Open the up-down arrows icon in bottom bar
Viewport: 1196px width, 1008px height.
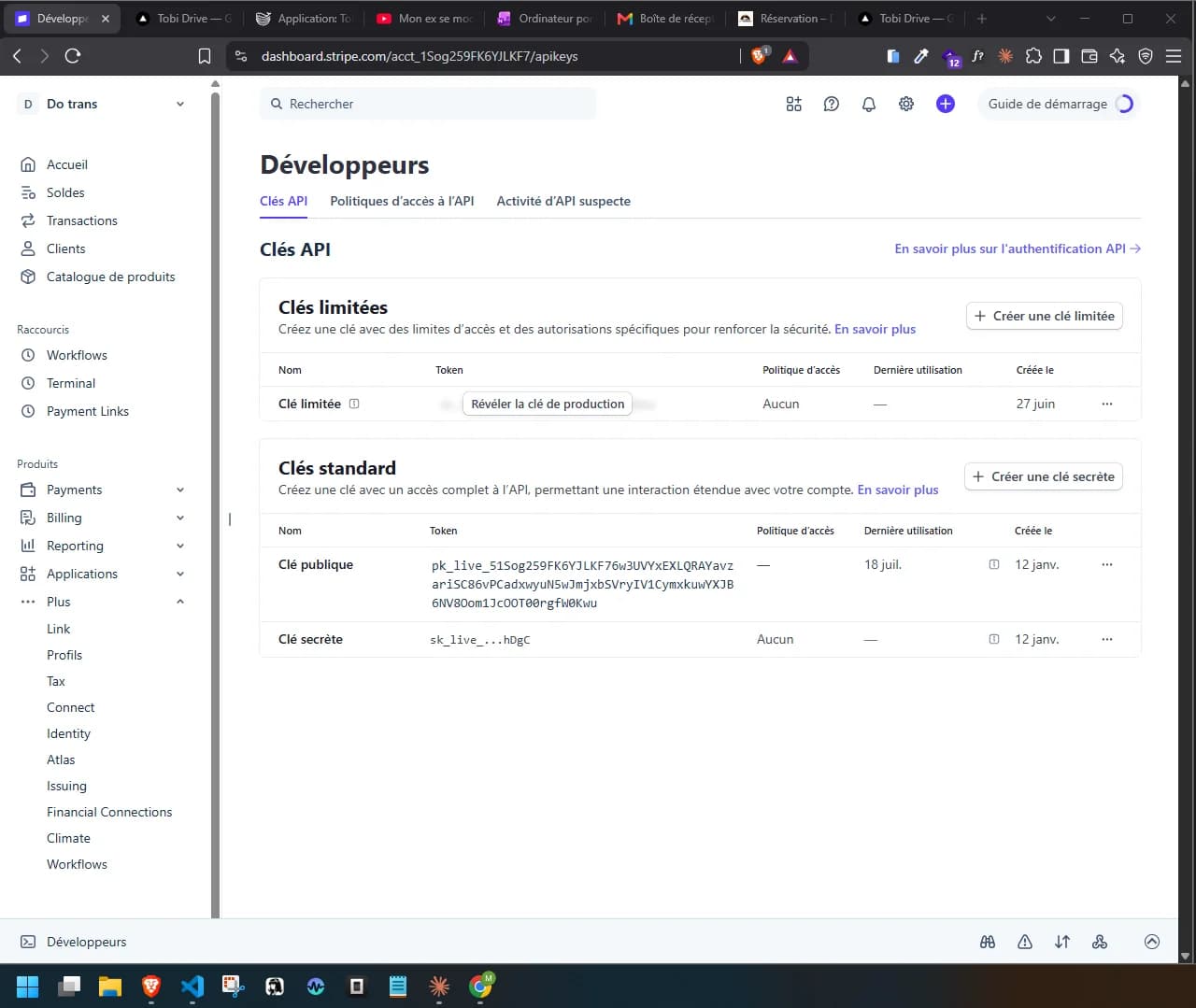pyautogui.click(x=1062, y=942)
